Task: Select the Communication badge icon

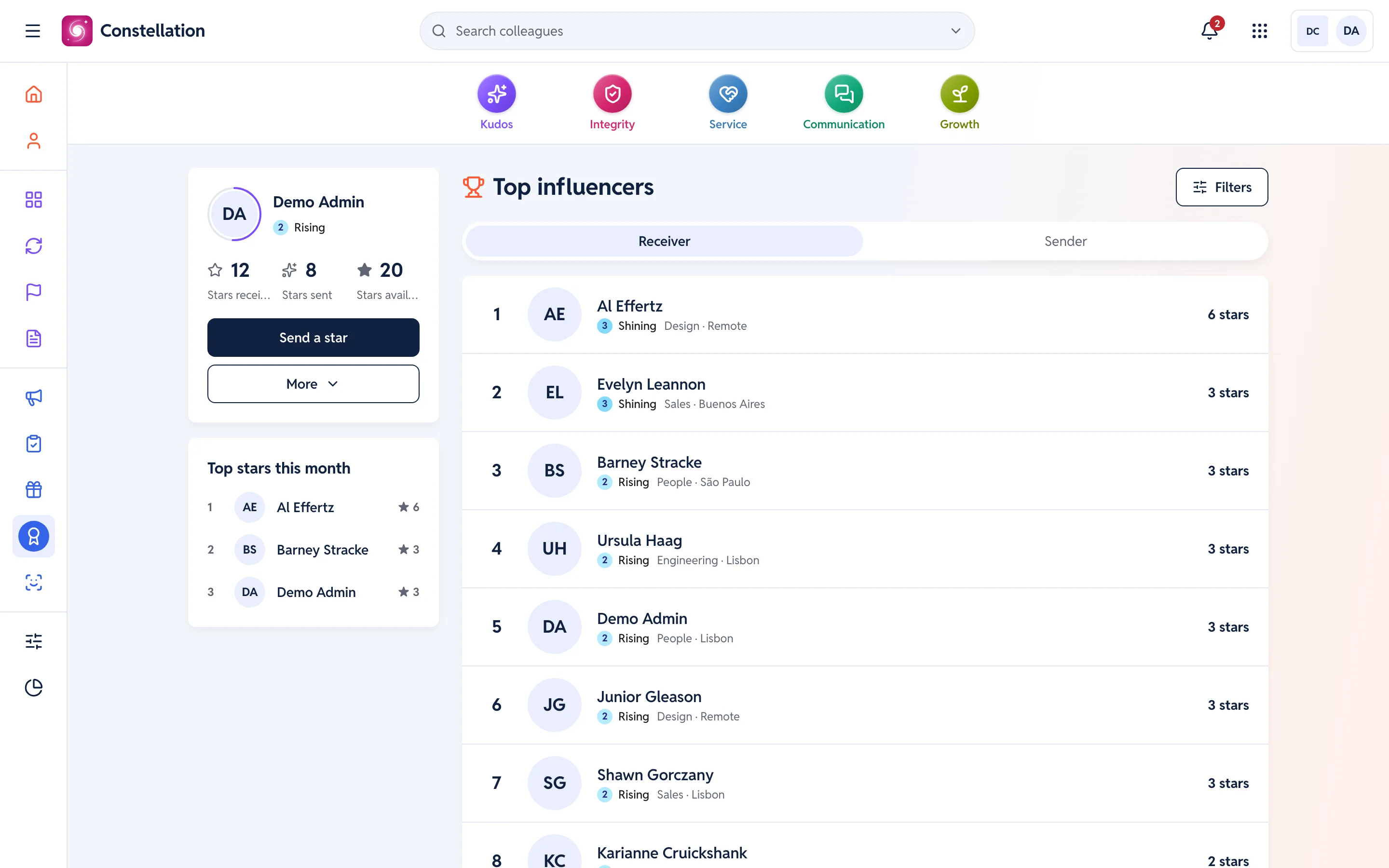Action: coord(844,94)
